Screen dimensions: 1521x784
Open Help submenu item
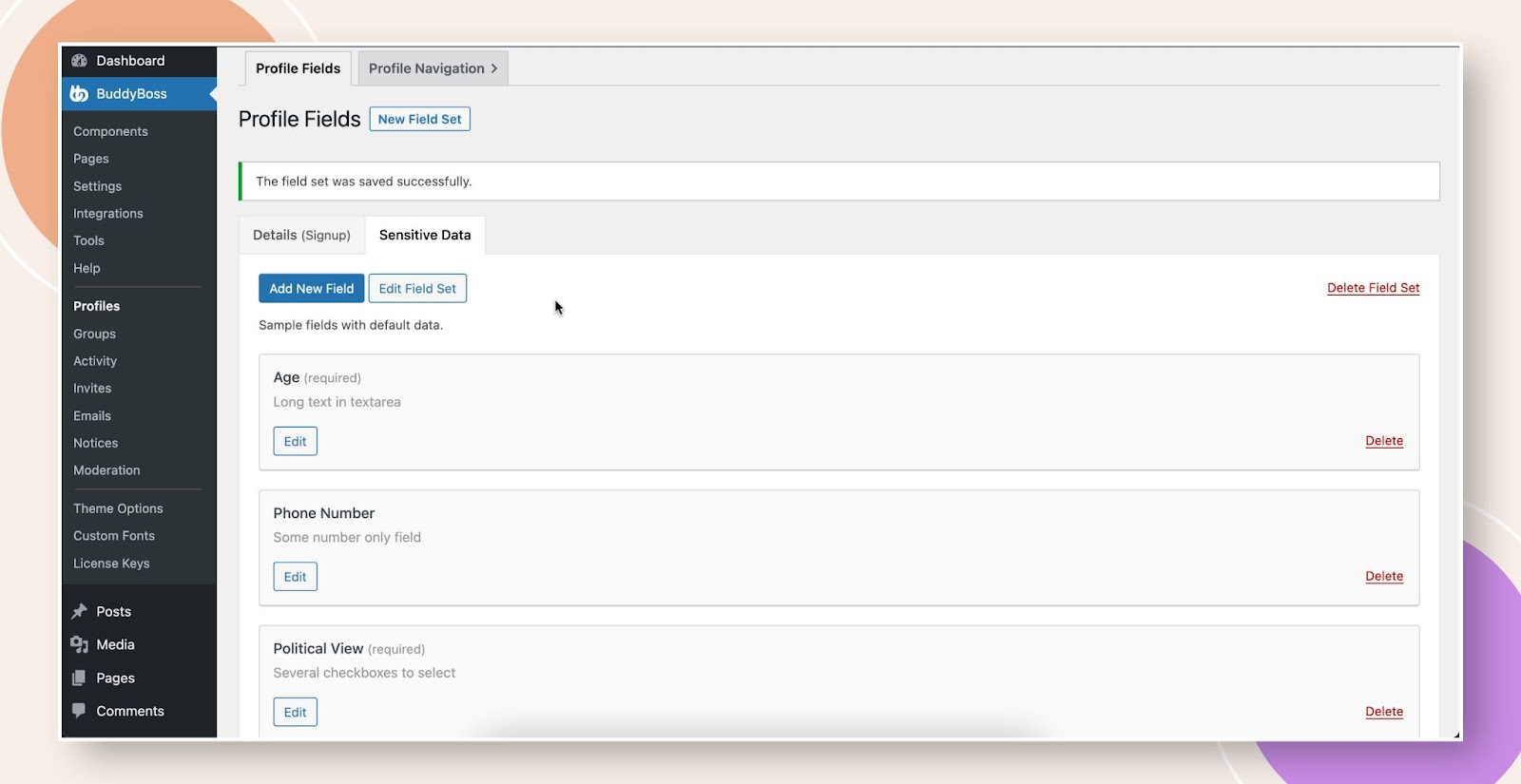pyautogui.click(x=87, y=268)
